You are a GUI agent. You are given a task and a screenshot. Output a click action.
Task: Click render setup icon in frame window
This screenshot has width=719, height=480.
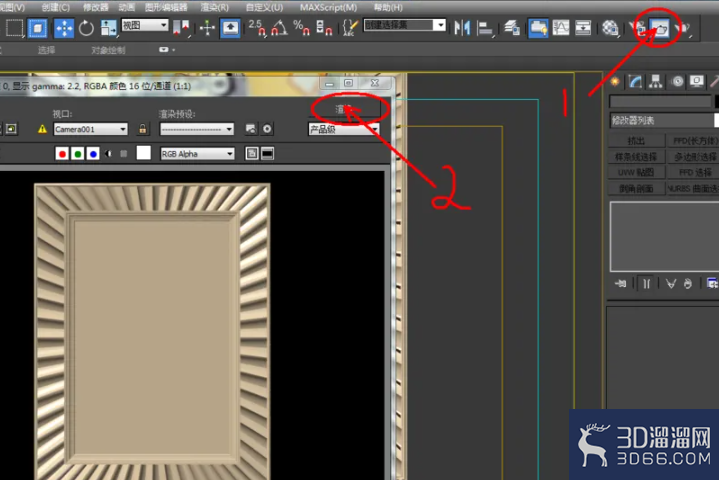[x=250, y=129]
